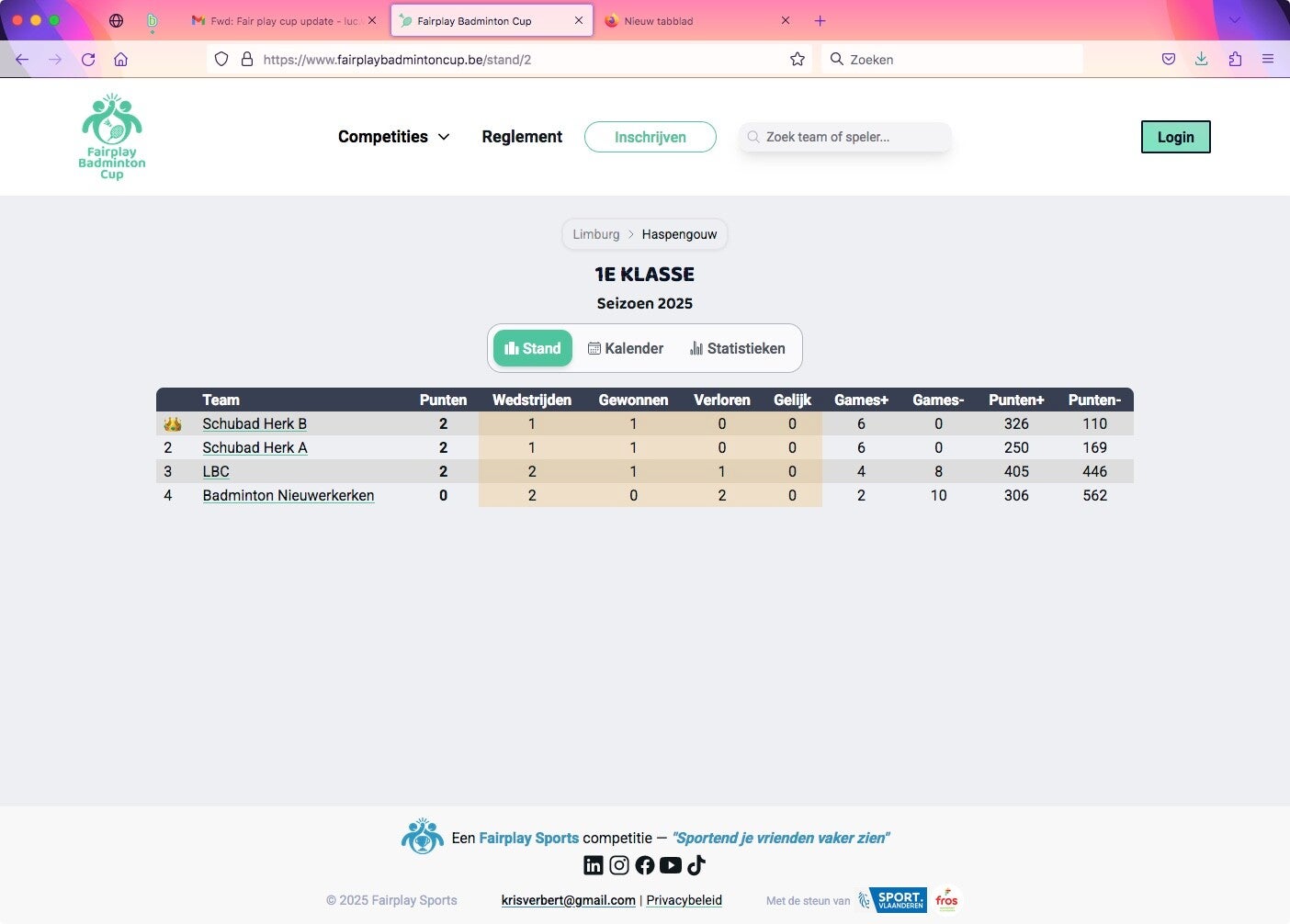Open a new browser tab with plus
Image resolution: width=1290 pixels, height=924 pixels.
click(x=820, y=21)
